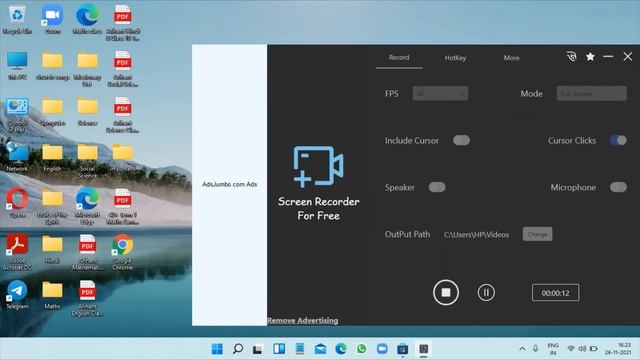Open taskbar Search magnifier
This screenshot has width=640, height=360.
tap(238, 349)
